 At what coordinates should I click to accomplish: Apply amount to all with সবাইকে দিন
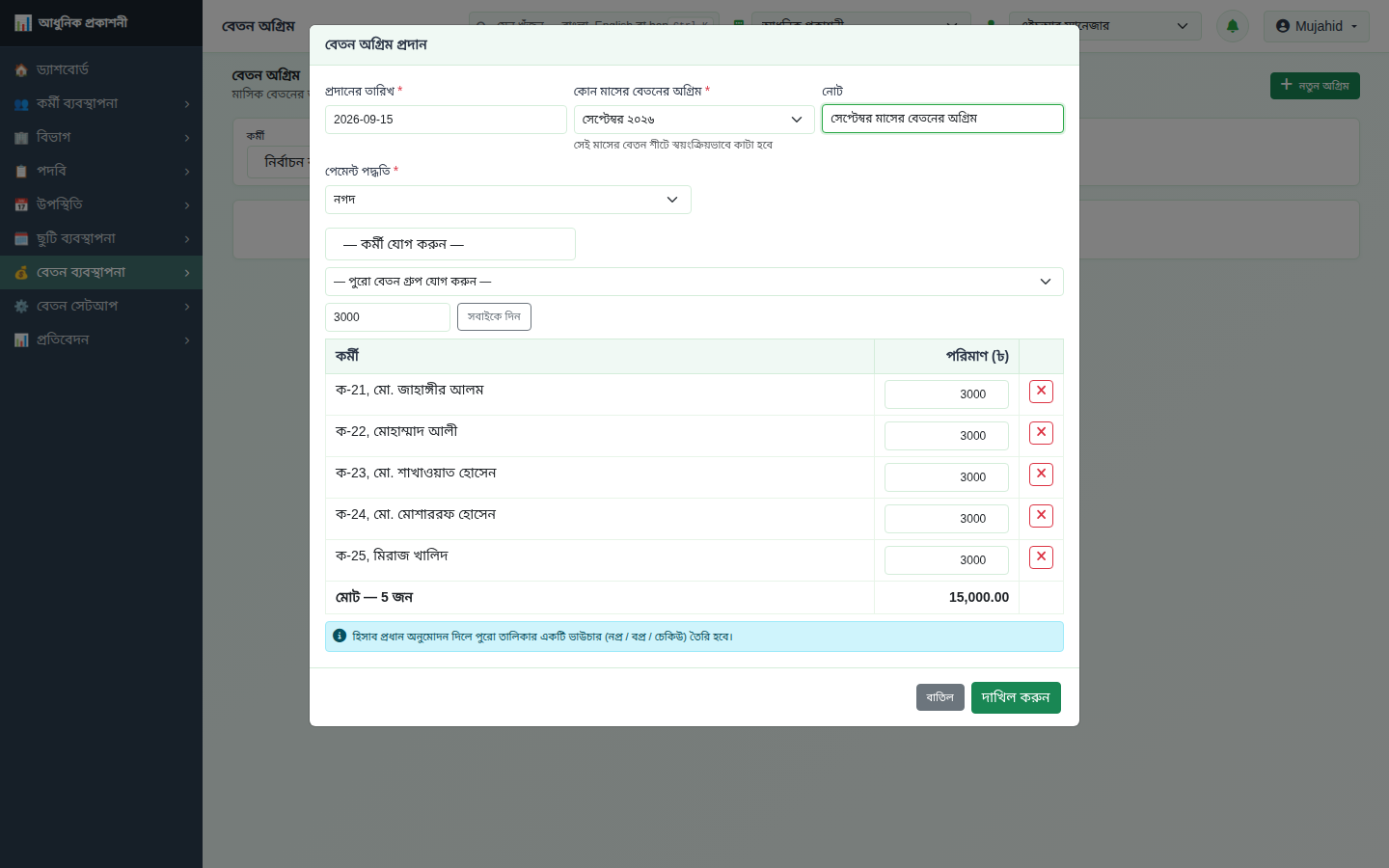[x=494, y=316]
